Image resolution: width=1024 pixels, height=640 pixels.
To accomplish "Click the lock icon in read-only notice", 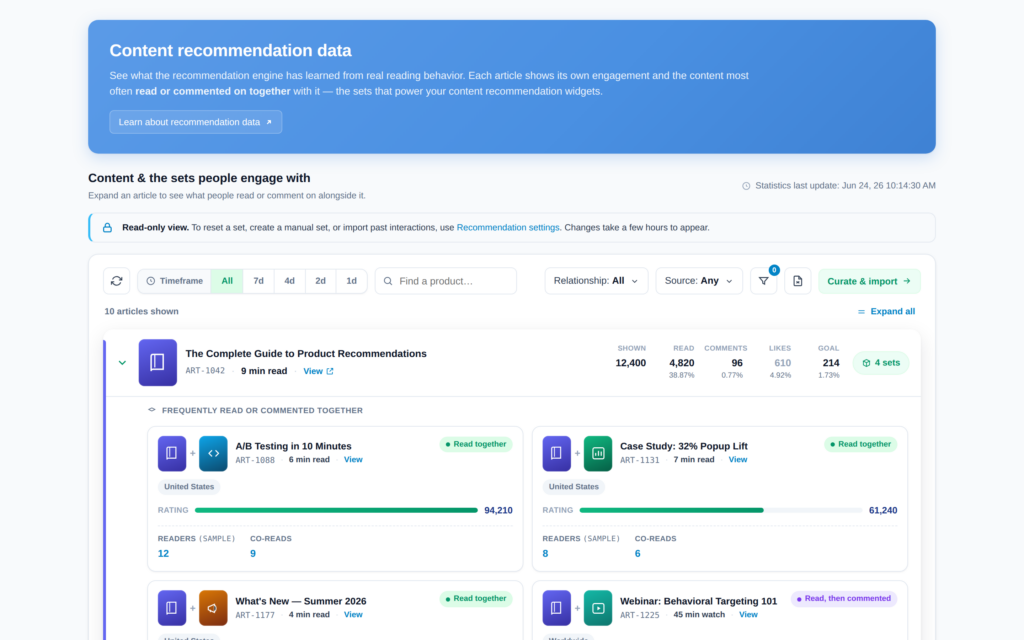I will coord(107,228).
